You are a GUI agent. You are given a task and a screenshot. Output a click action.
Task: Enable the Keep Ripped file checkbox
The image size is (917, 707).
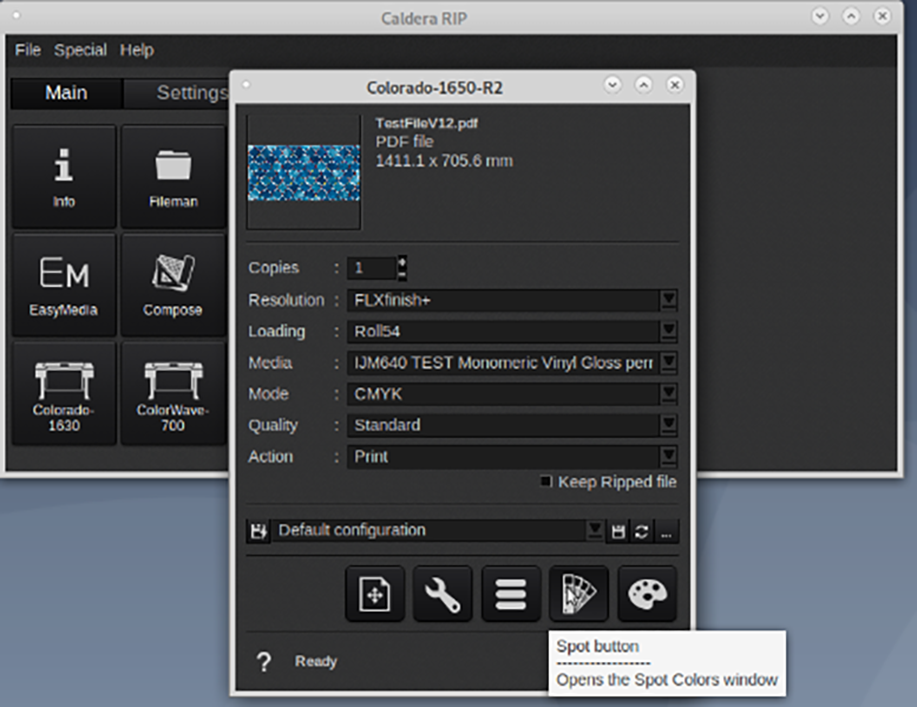tap(546, 482)
